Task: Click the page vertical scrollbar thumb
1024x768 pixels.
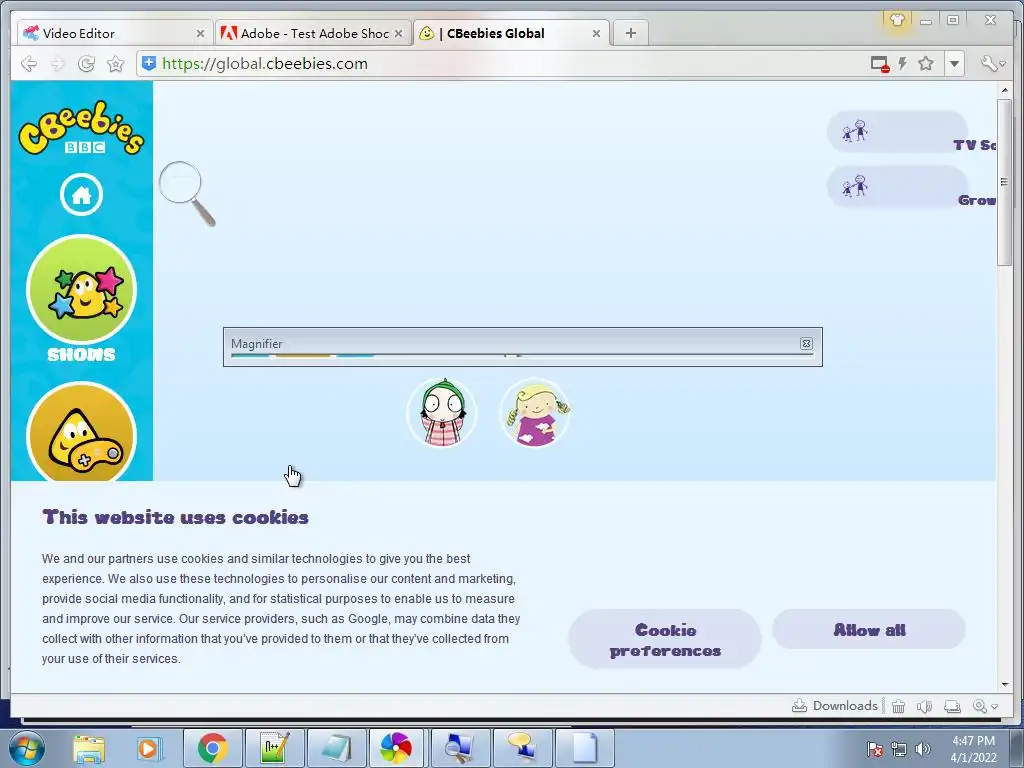Action: coord(1004,182)
